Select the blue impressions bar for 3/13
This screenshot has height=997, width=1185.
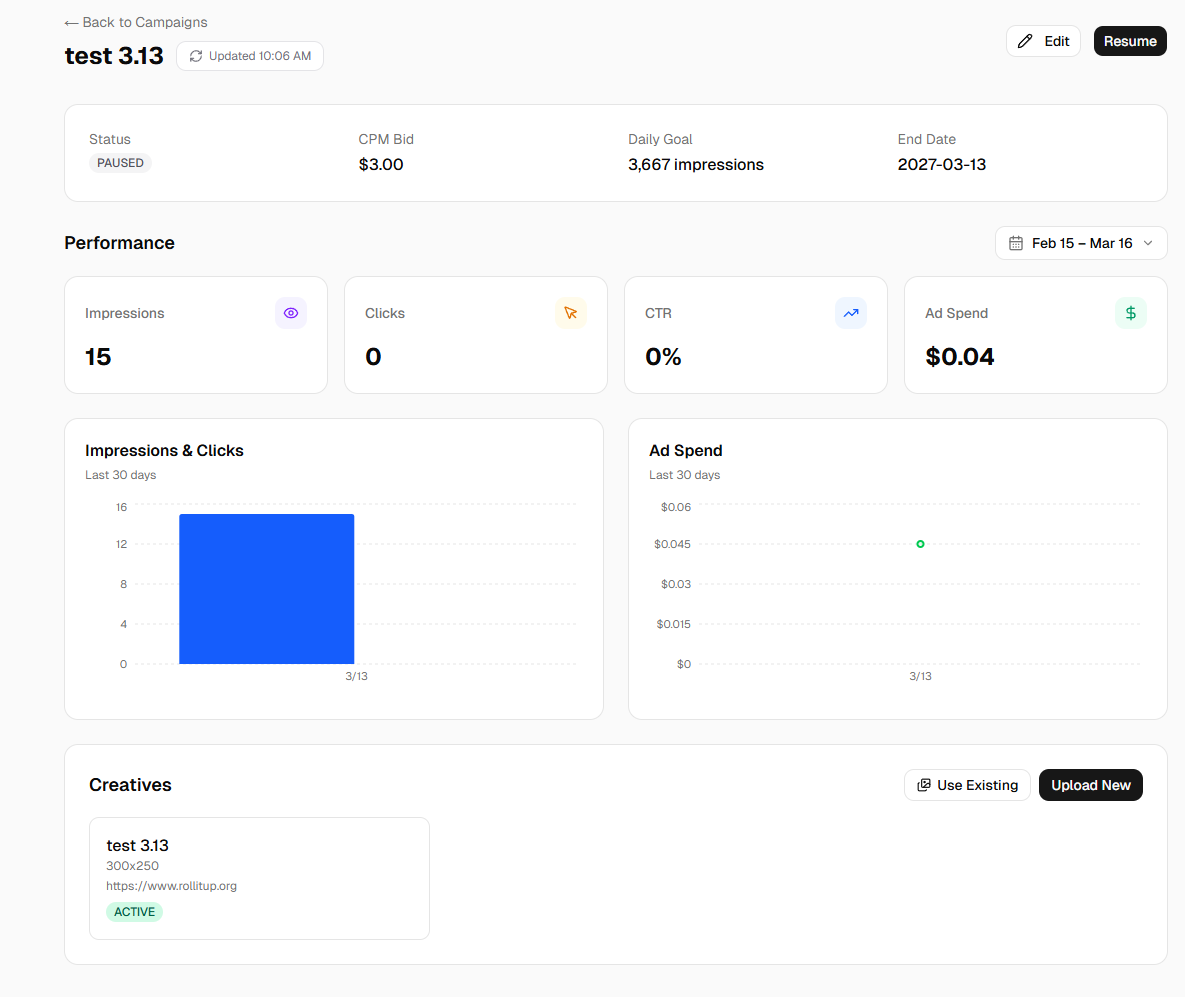pos(266,589)
